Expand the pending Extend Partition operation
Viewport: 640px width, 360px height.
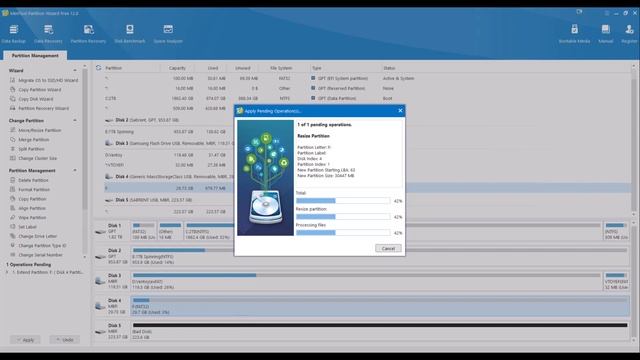[7, 272]
